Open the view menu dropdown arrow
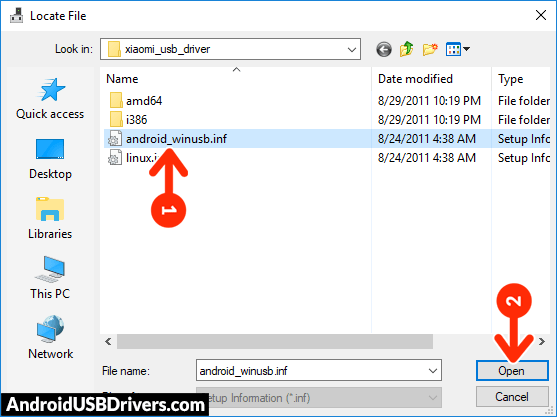 point(467,49)
